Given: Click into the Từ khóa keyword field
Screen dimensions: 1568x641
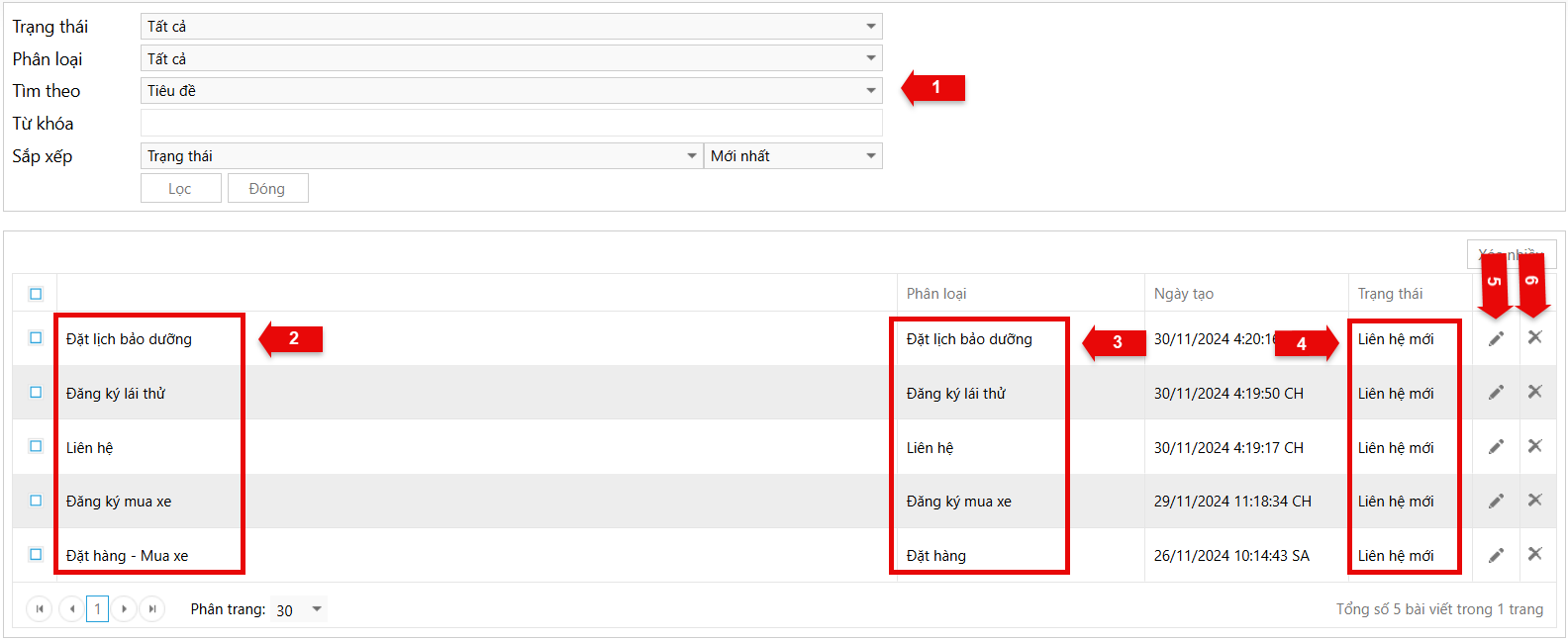Looking at the screenshot, I should coord(511,124).
